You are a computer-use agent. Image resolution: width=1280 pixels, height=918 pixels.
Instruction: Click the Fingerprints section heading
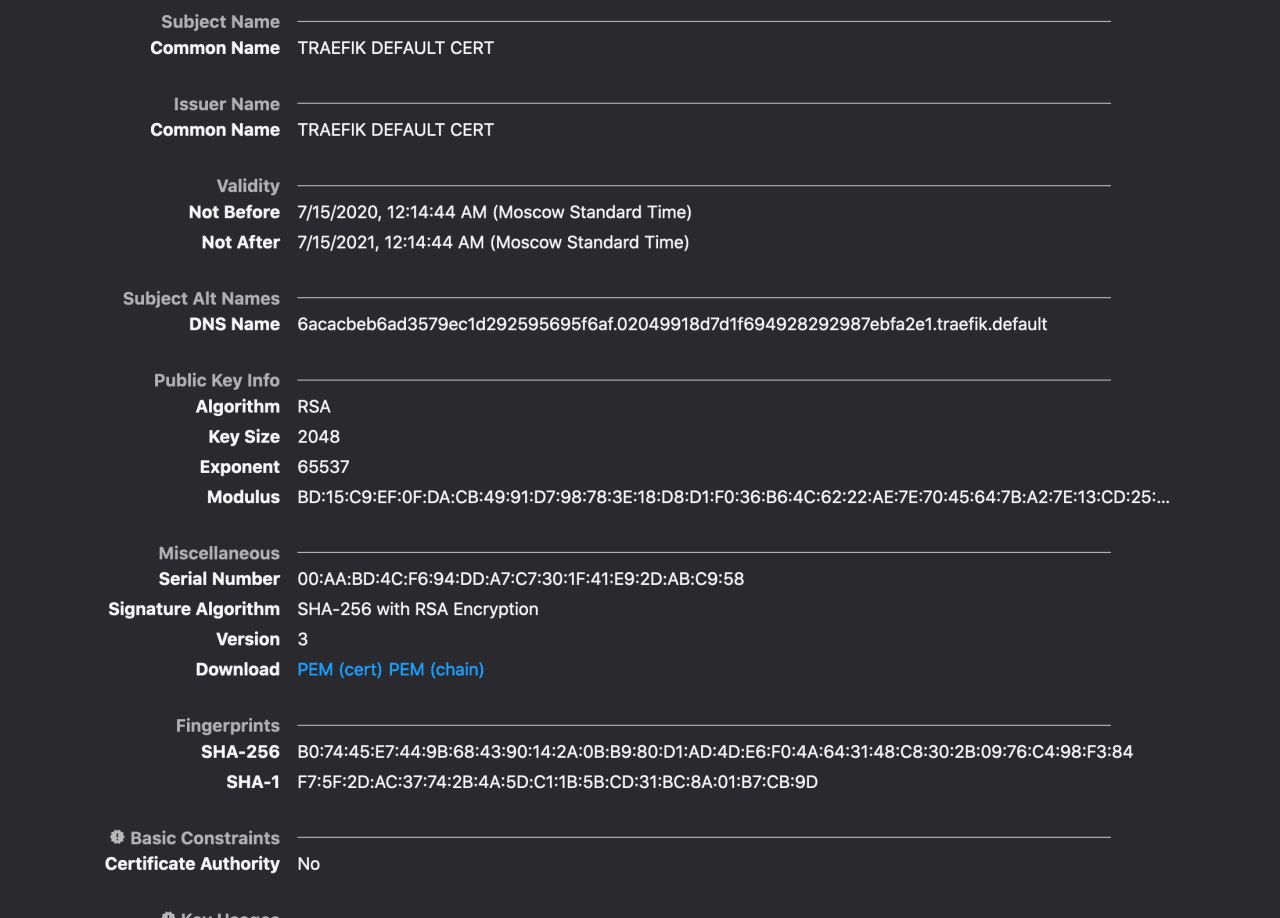coord(228,726)
